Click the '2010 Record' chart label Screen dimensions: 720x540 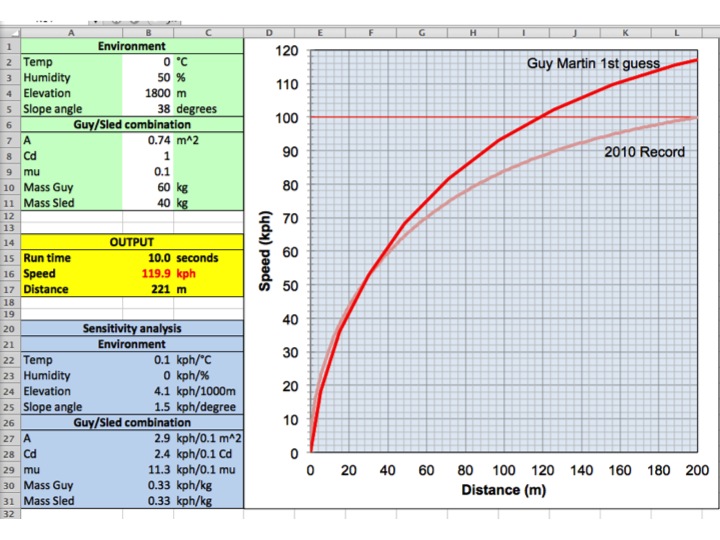(644, 152)
